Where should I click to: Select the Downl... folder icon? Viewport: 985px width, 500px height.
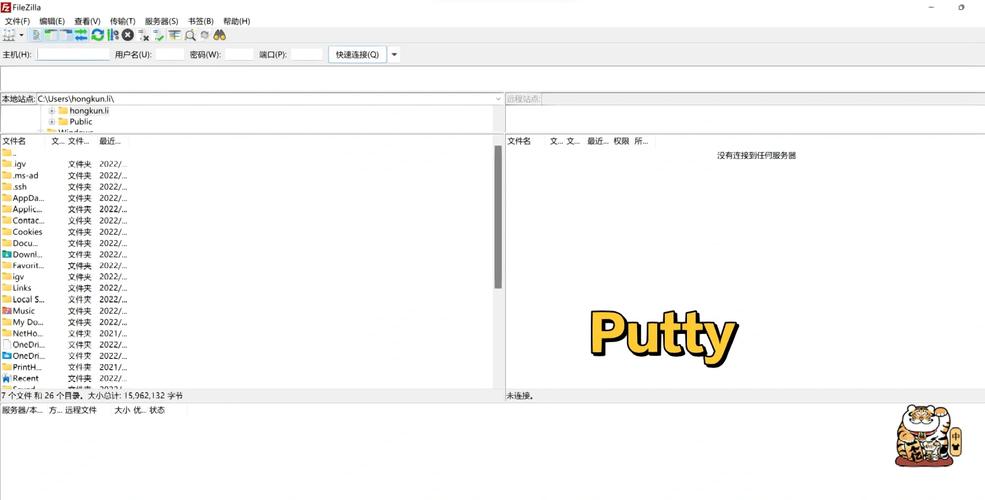(7, 254)
